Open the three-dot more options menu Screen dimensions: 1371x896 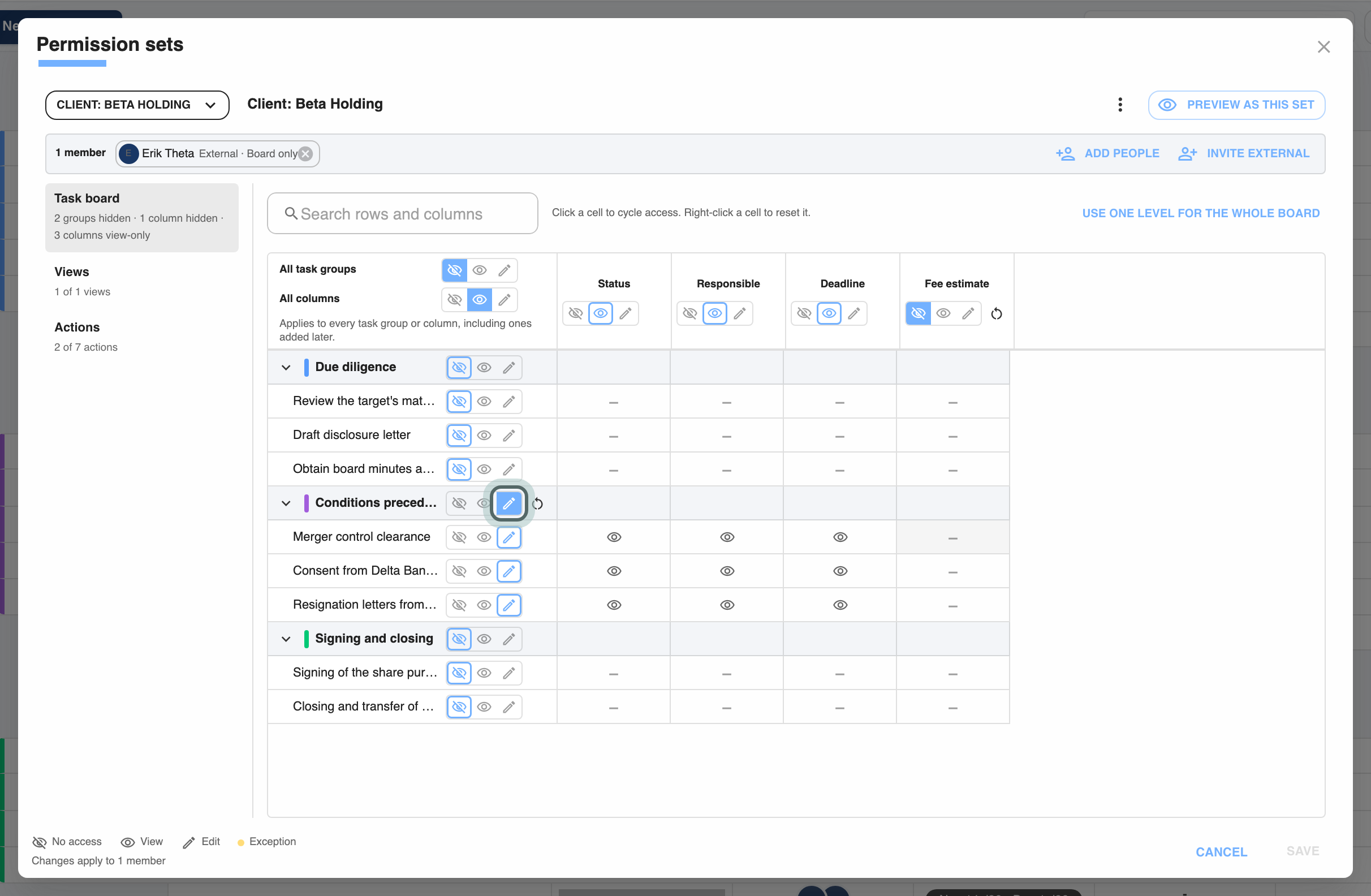tap(1120, 104)
